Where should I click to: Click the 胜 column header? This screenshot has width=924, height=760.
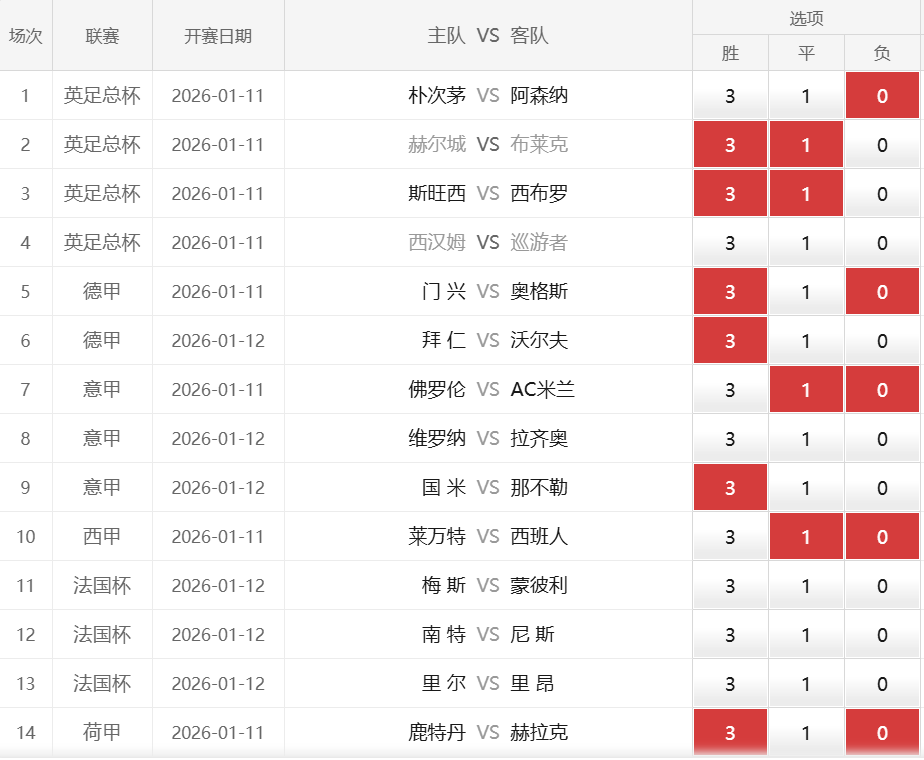point(731,54)
